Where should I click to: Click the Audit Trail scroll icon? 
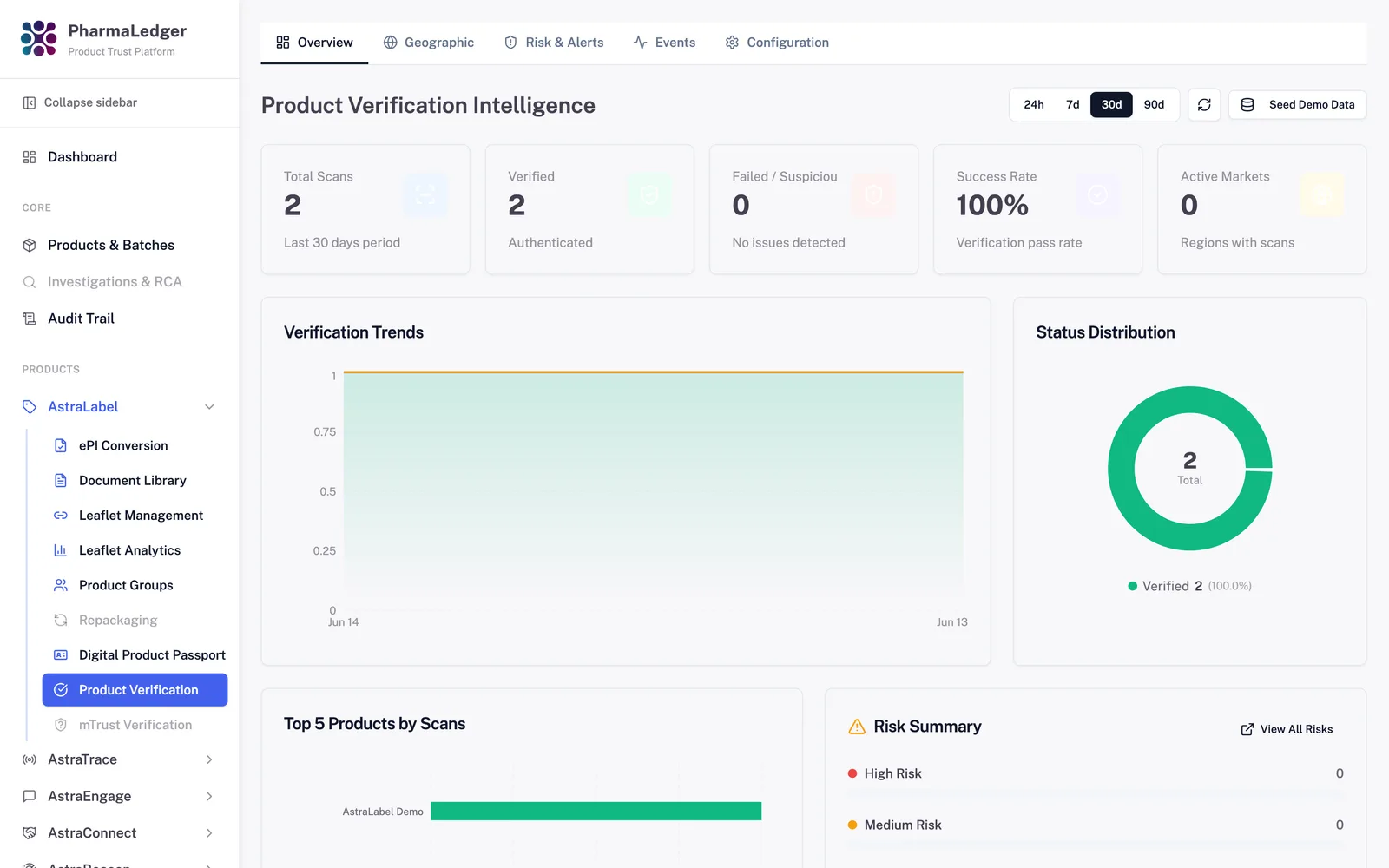(30, 319)
